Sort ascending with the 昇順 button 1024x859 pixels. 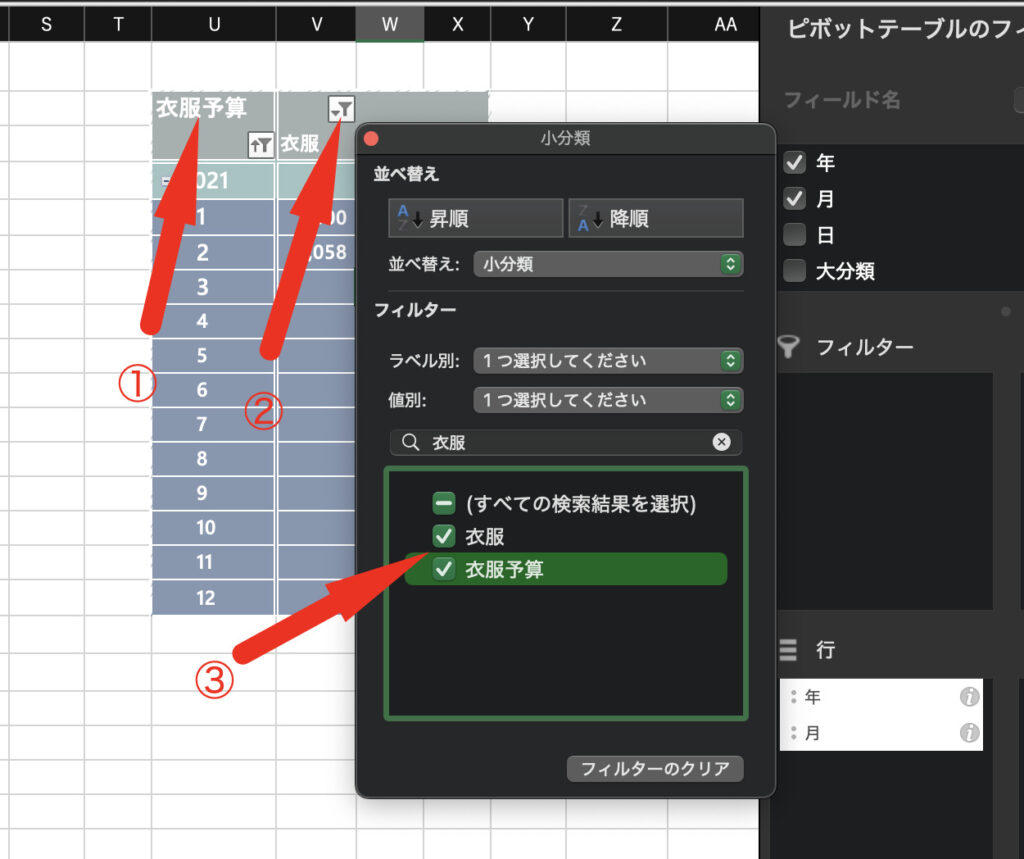476,218
